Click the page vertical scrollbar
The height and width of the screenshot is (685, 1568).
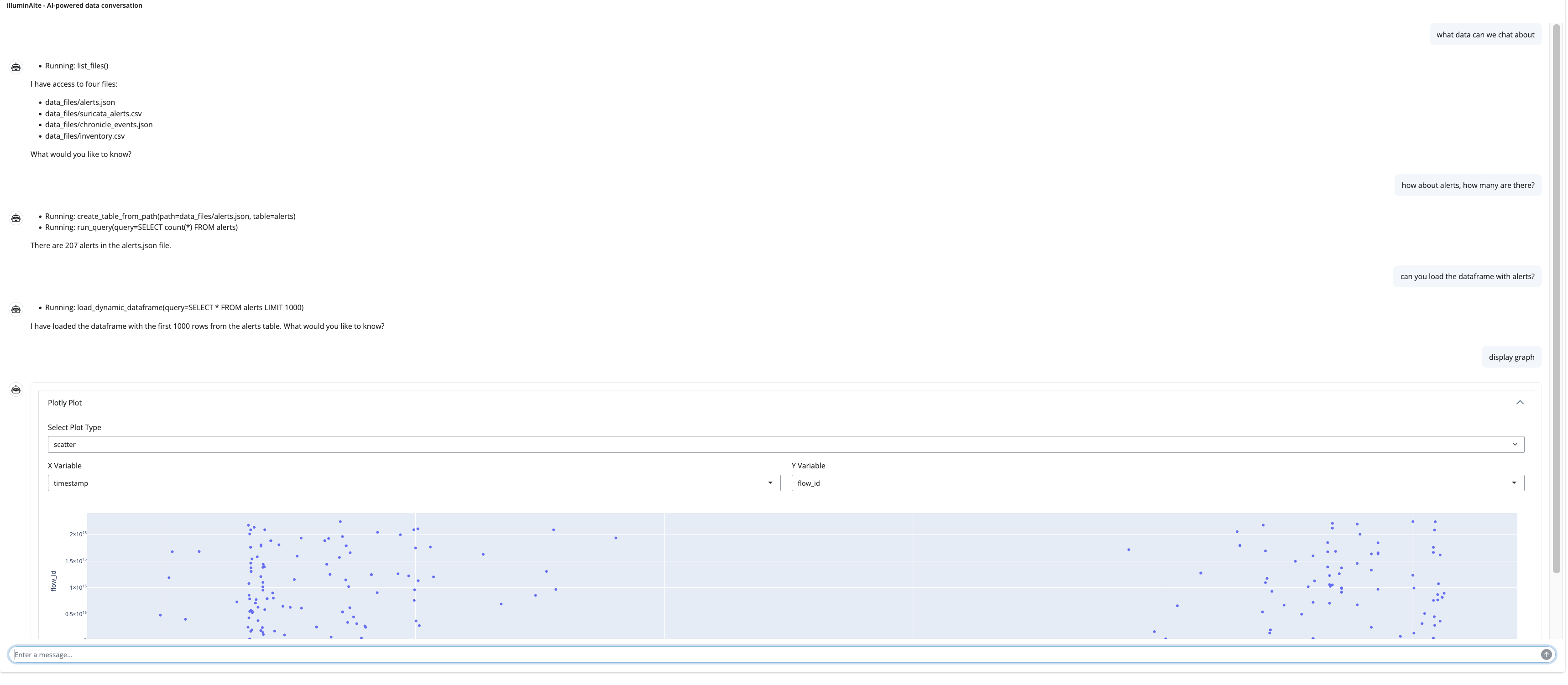click(1556, 298)
